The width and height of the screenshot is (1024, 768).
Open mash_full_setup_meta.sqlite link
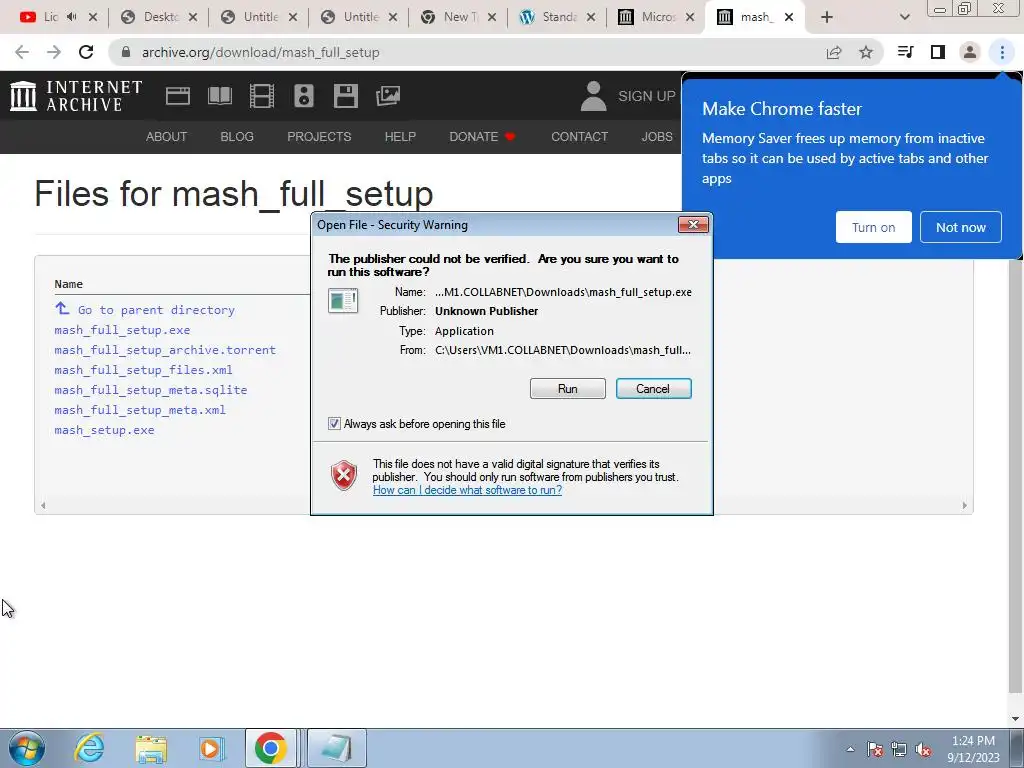pyautogui.click(x=151, y=390)
